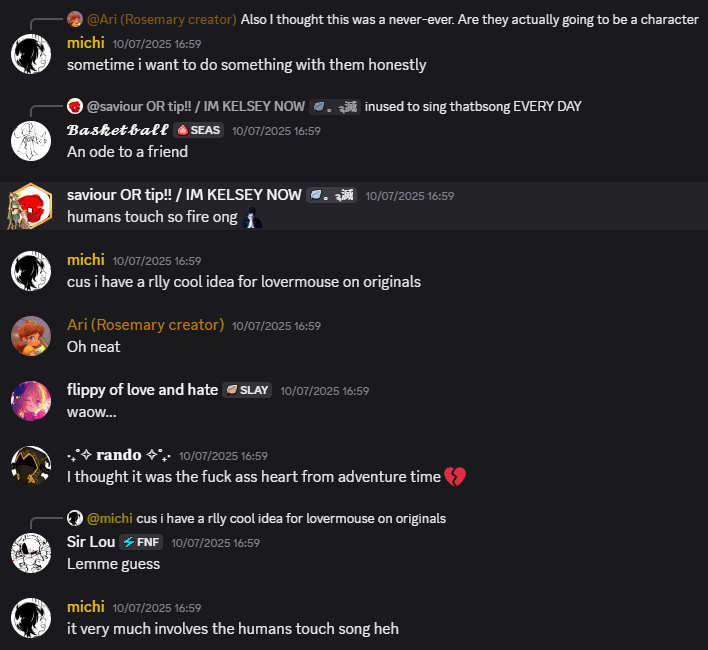Click the broken heart emoji in rando's message
Image resolution: width=708 pixels, height=650 pixels.
tap(455, 477)
